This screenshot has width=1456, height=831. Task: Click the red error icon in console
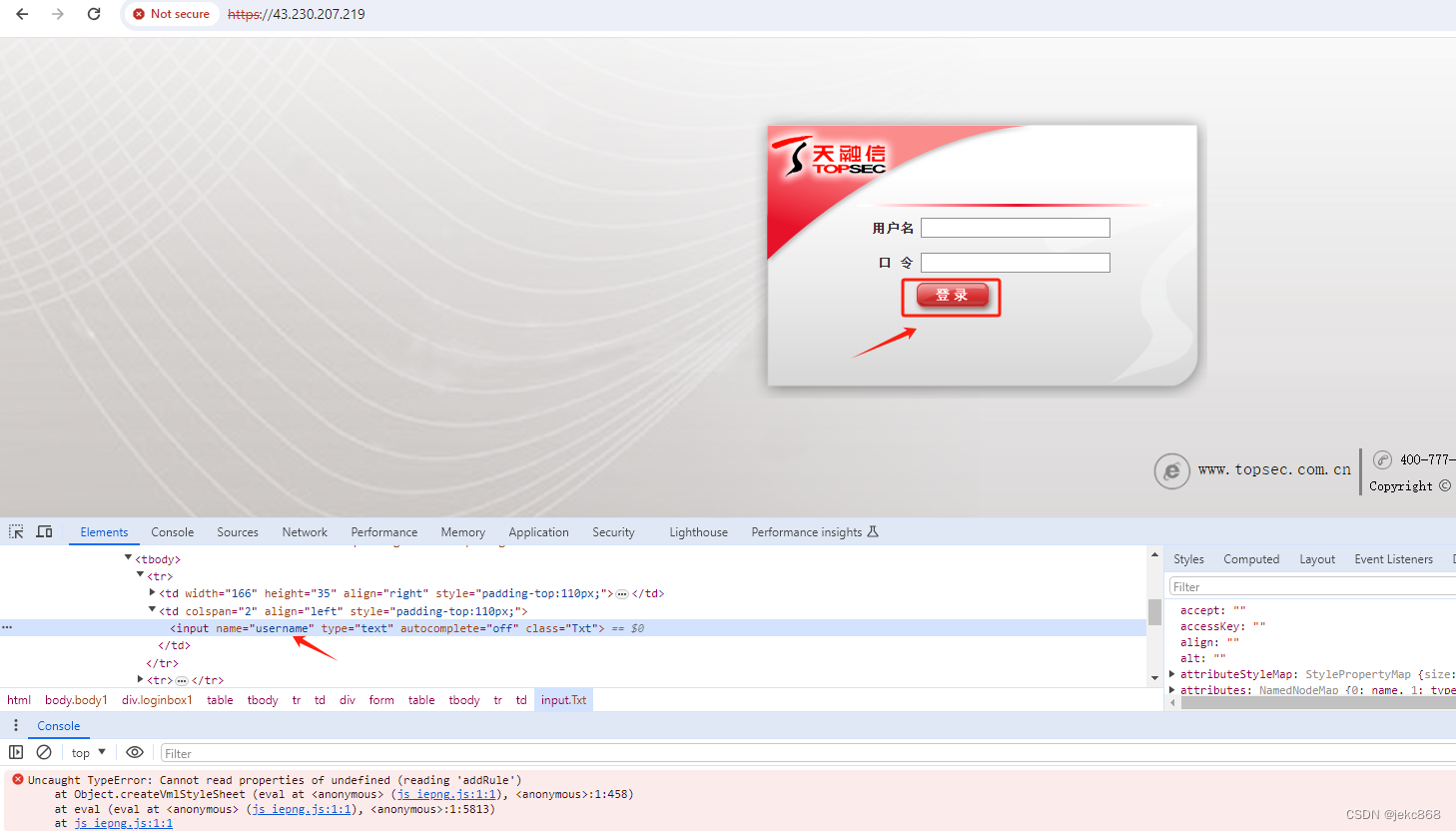click(x=17, y=779)
